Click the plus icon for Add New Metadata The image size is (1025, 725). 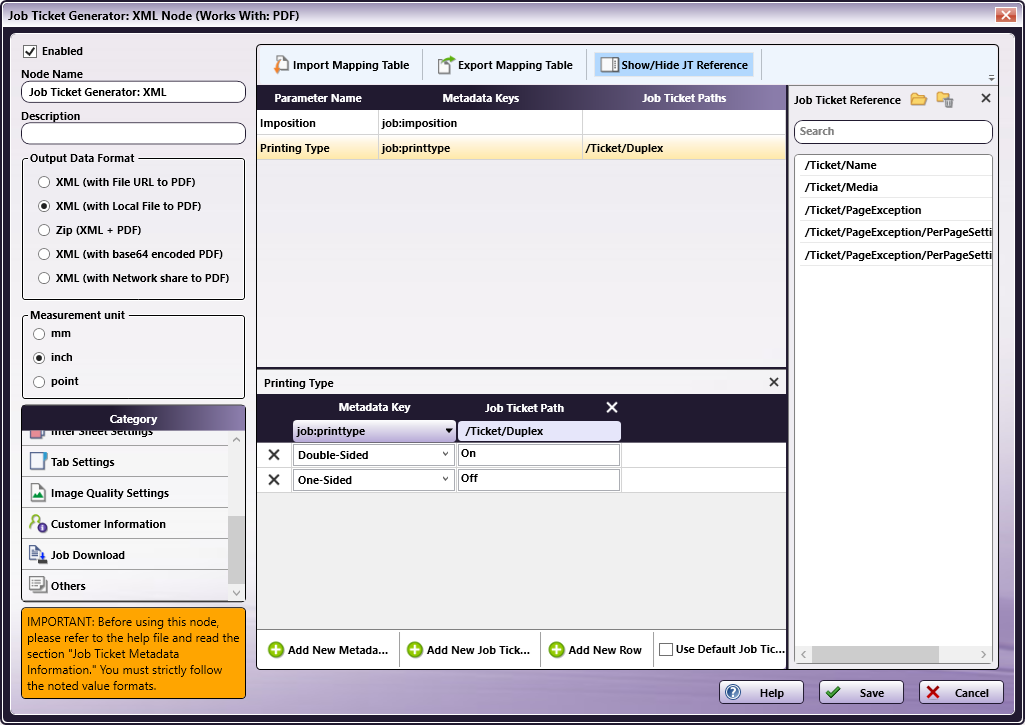276,650
